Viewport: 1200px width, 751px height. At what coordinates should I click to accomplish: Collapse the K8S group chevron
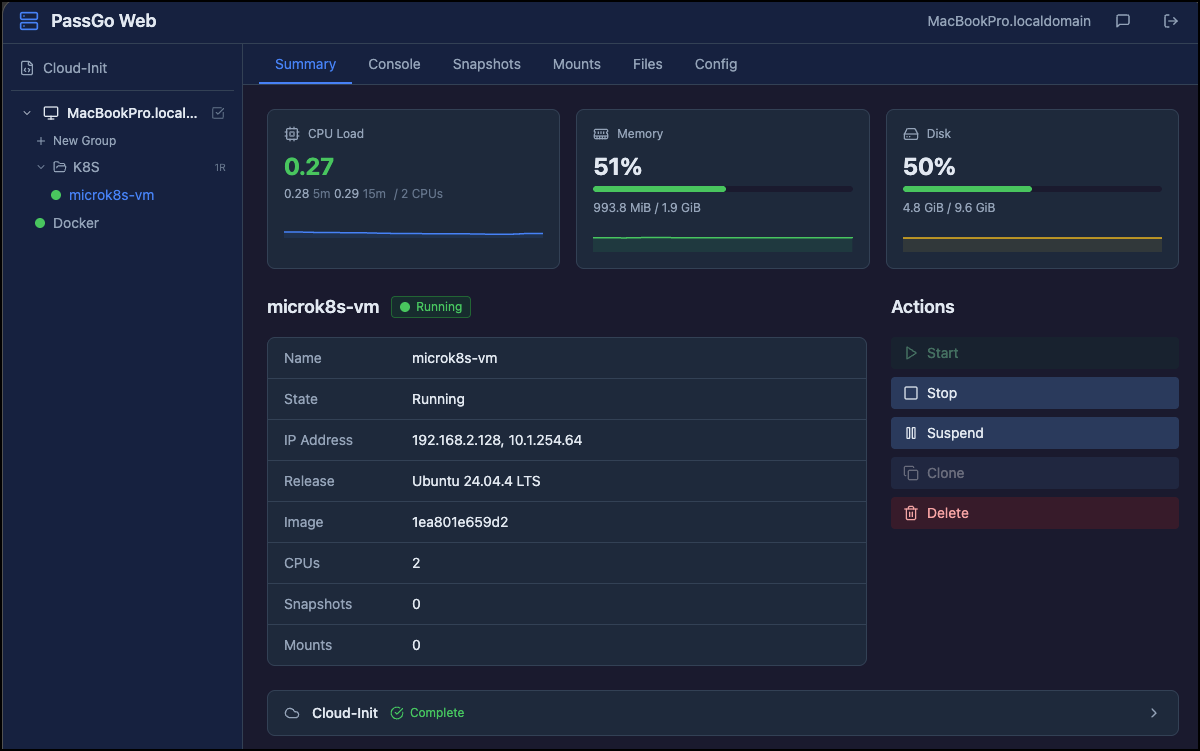click(41, 167)
